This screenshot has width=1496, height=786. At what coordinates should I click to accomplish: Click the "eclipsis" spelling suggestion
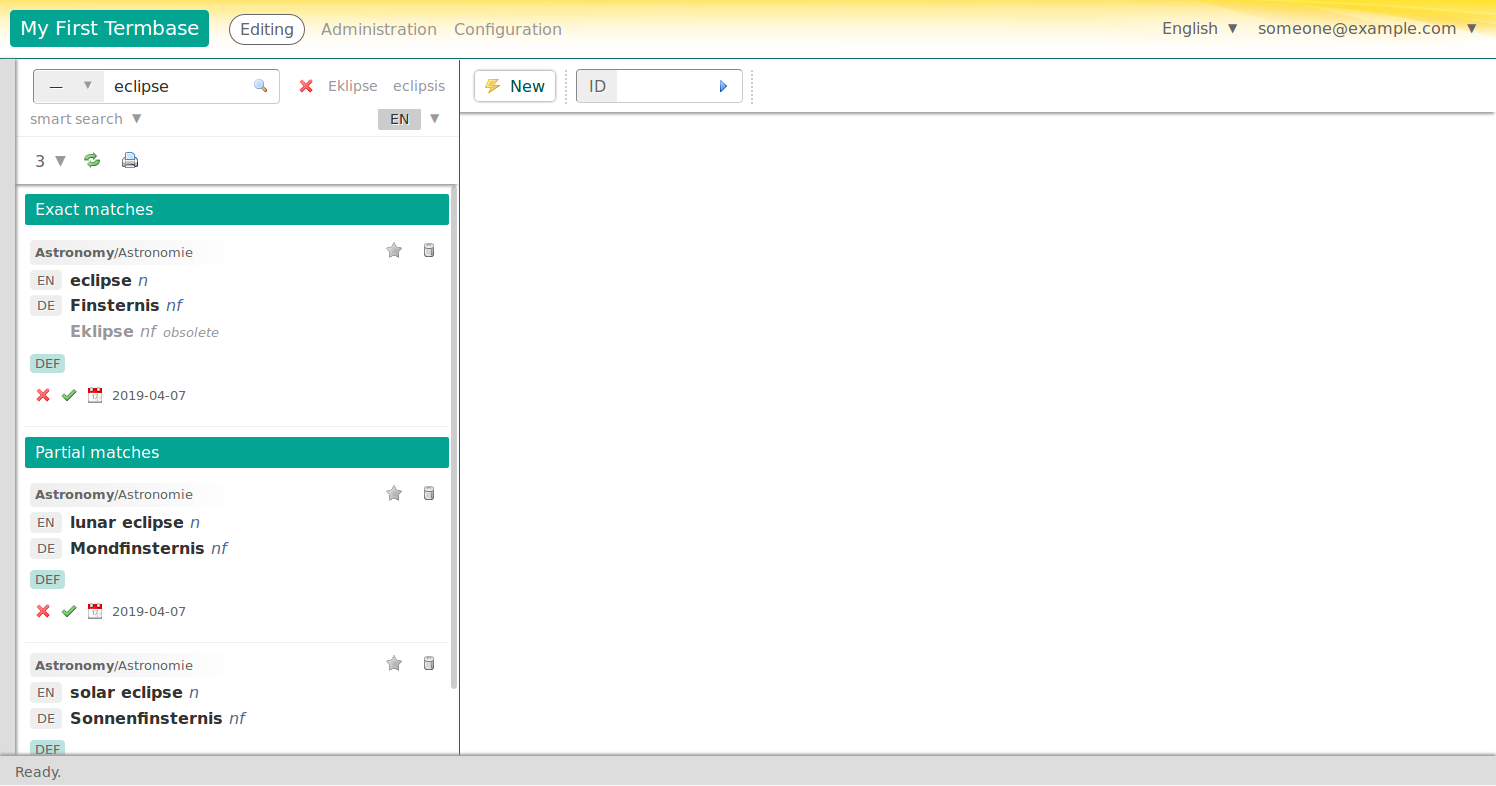[418, 86]
